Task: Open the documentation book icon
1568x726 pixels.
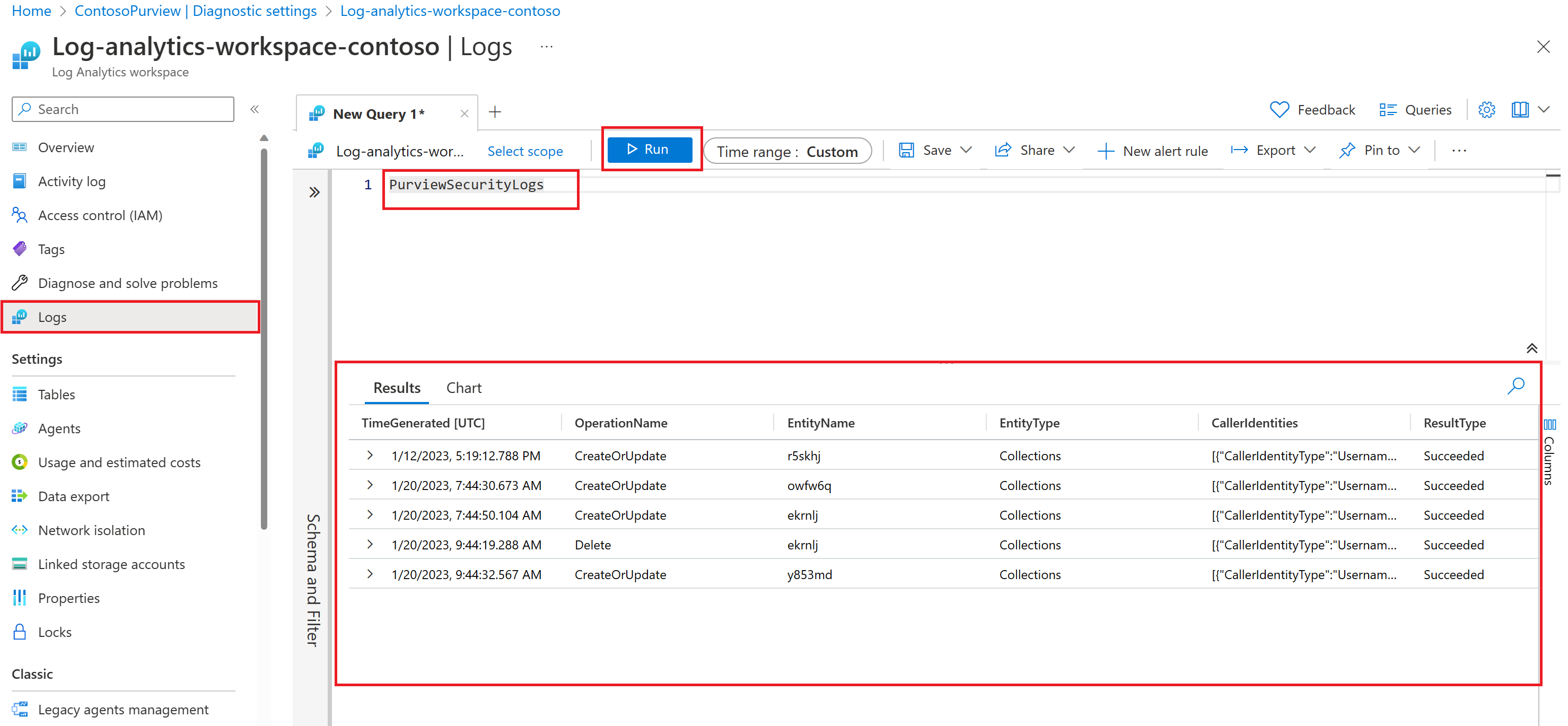Action: (1520, 110)
